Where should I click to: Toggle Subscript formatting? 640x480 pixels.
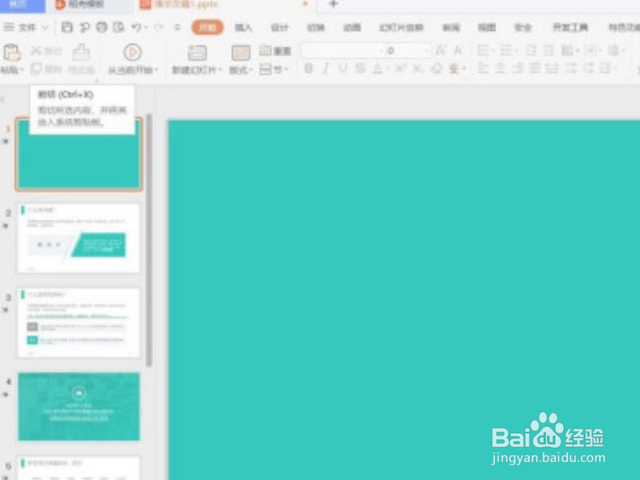tap(417, 68)
